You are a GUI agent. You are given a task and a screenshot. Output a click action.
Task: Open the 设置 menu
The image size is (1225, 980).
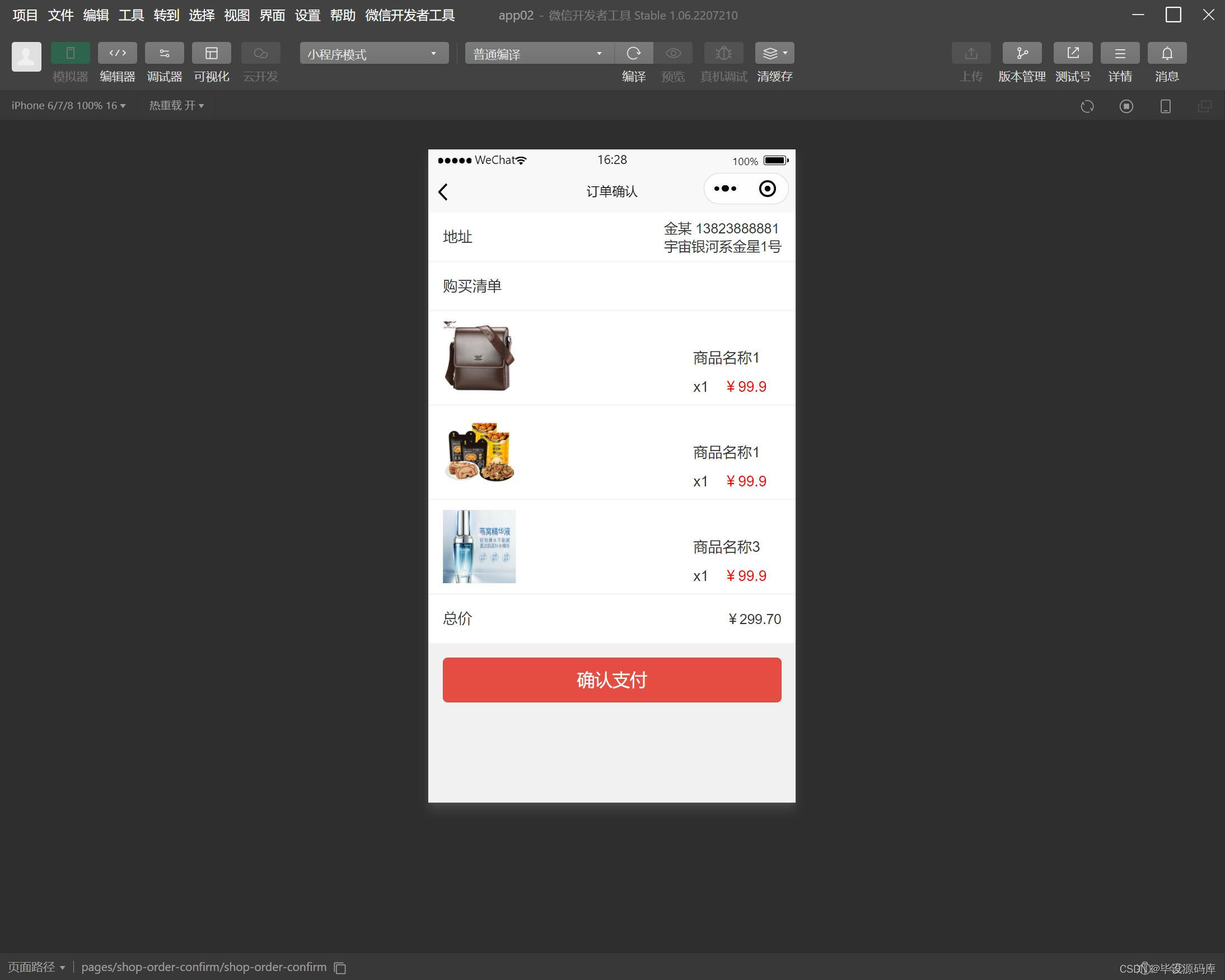click(307, 15)
